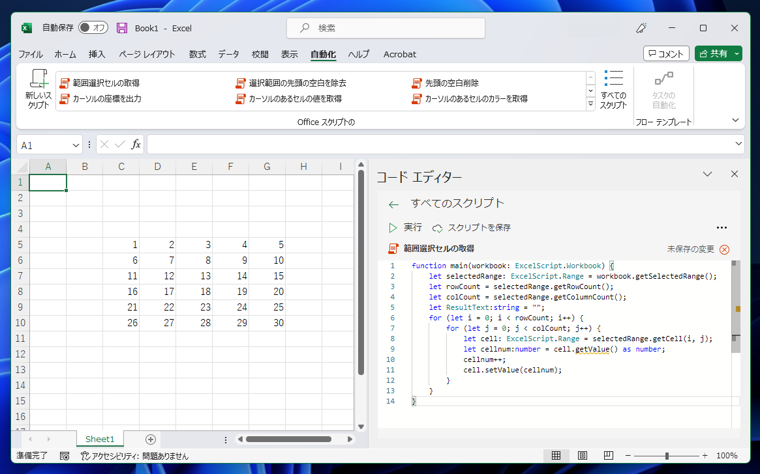This screenshot has height=474, width=760.
Task: Open the データ ribbon tab
Action: pyautogui.click(x=228, y=54)
